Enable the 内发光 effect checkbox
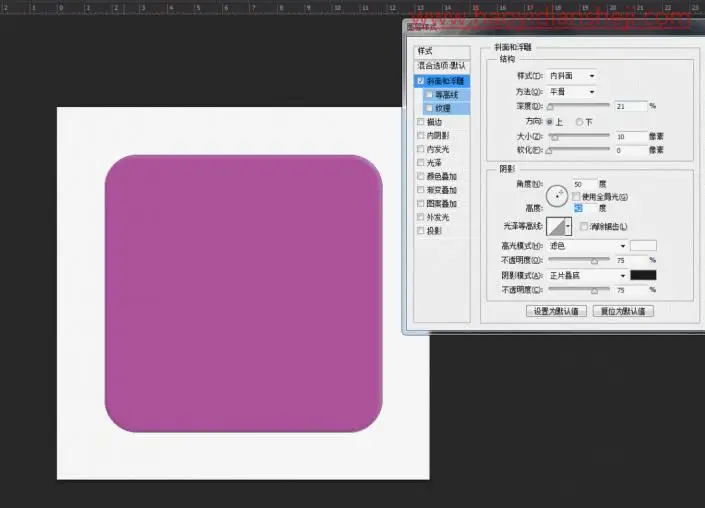The width and height of the screenshot is (705, 508). pyautogui.click(x=421, y=149)
